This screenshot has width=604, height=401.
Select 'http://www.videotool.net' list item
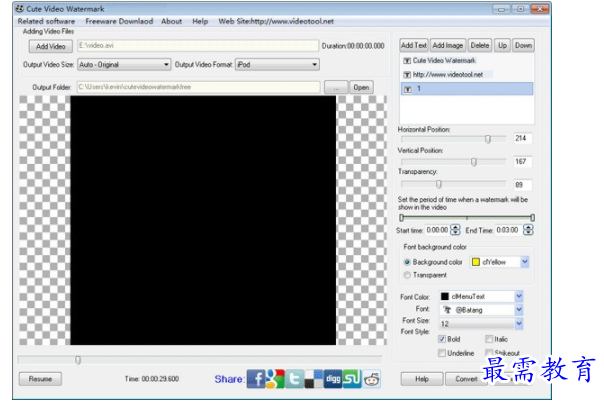click(466, 75)
